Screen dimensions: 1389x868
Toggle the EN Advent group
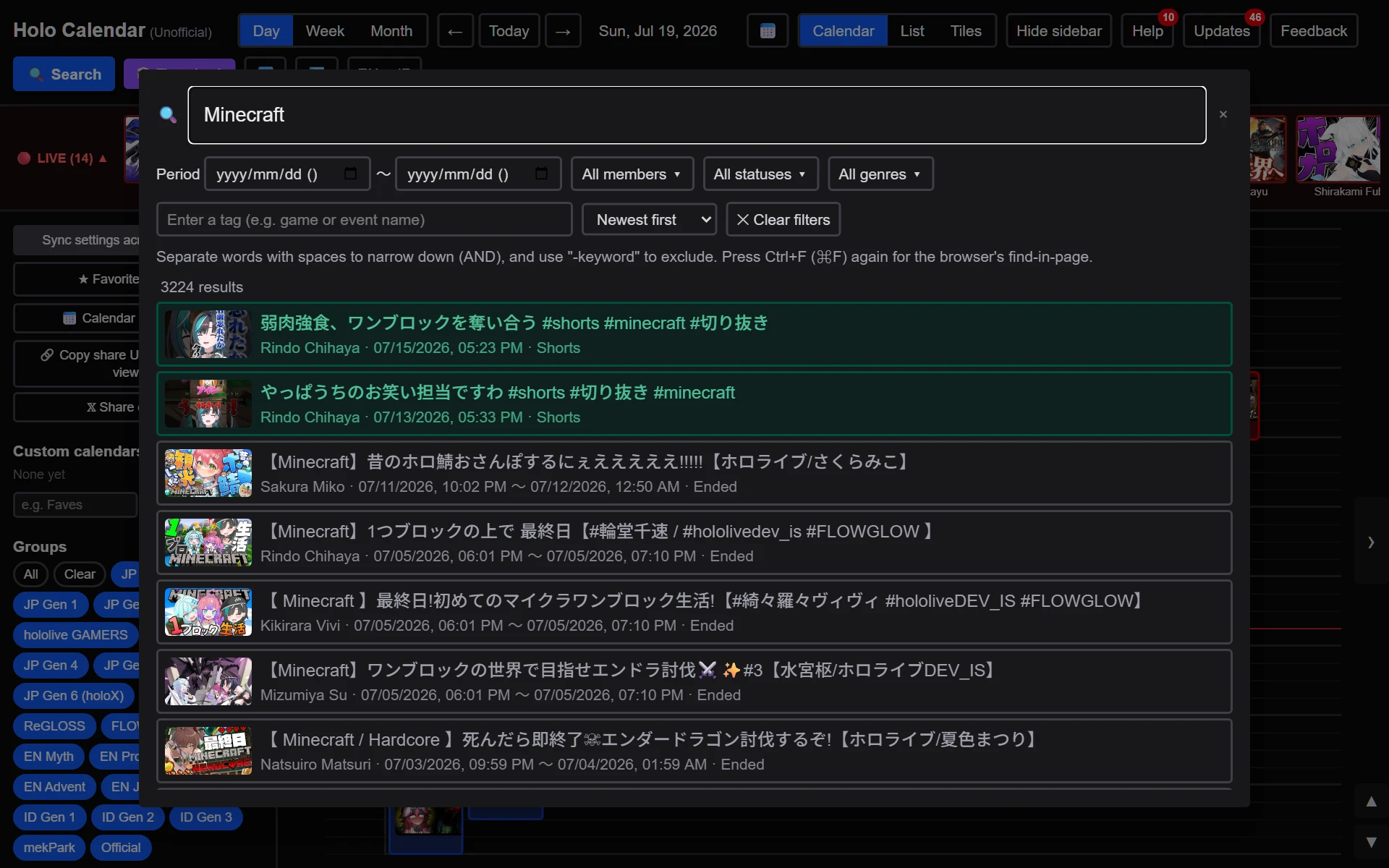click(54, 786)
